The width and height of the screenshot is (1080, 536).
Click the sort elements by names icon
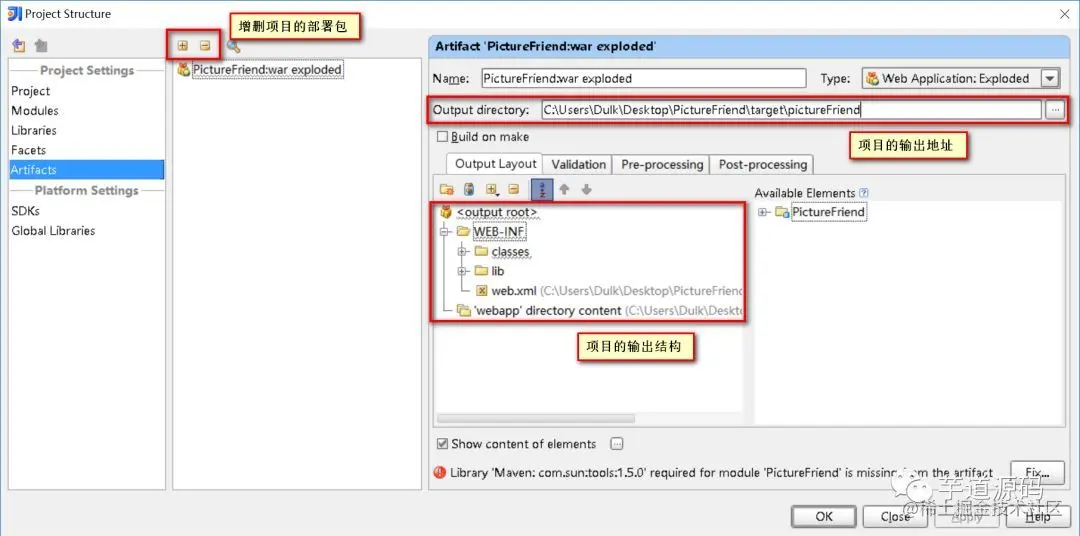point(541,189)
